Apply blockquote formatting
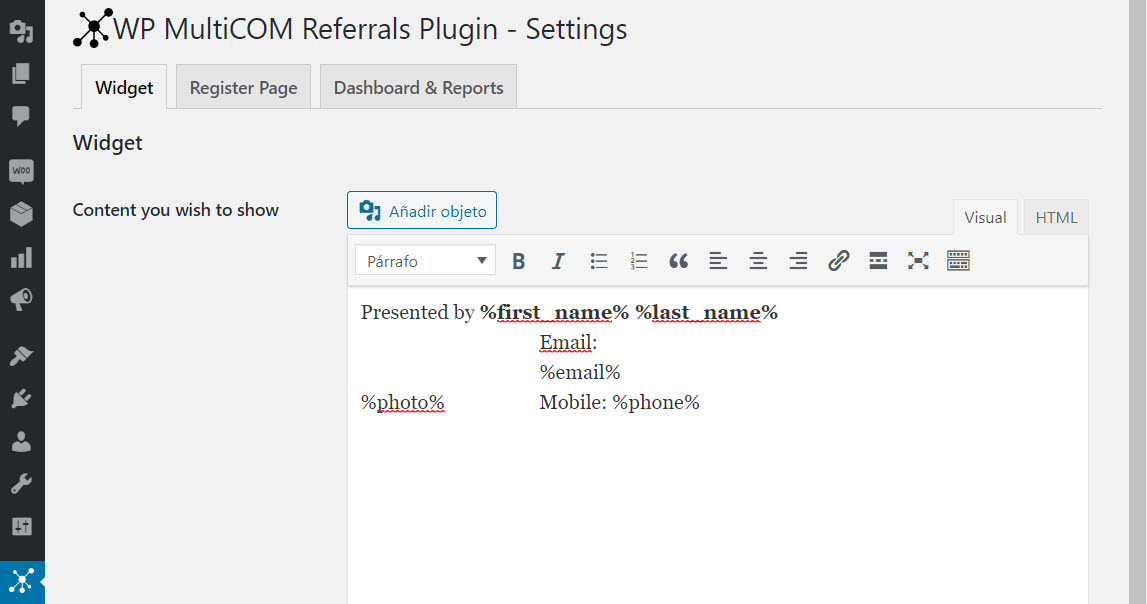This screenshot has height=604, width=1147. click(678, 261)
